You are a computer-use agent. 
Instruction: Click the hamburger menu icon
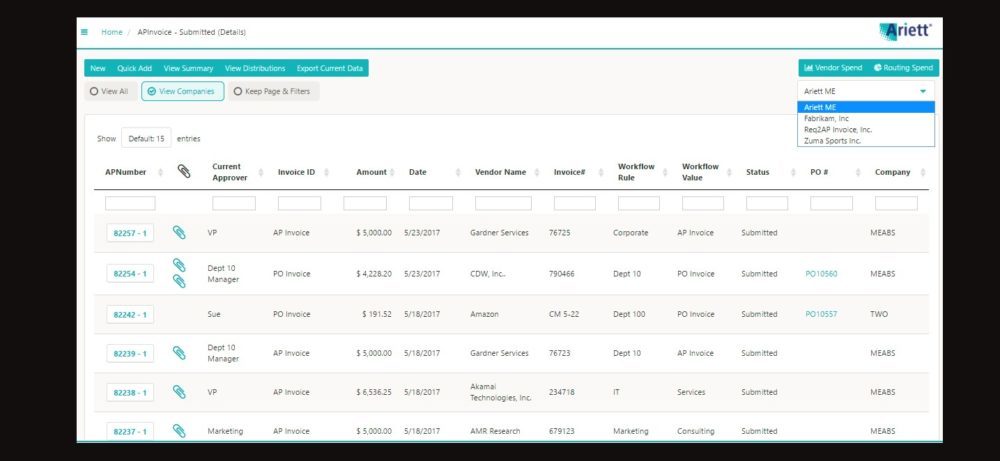84,32
